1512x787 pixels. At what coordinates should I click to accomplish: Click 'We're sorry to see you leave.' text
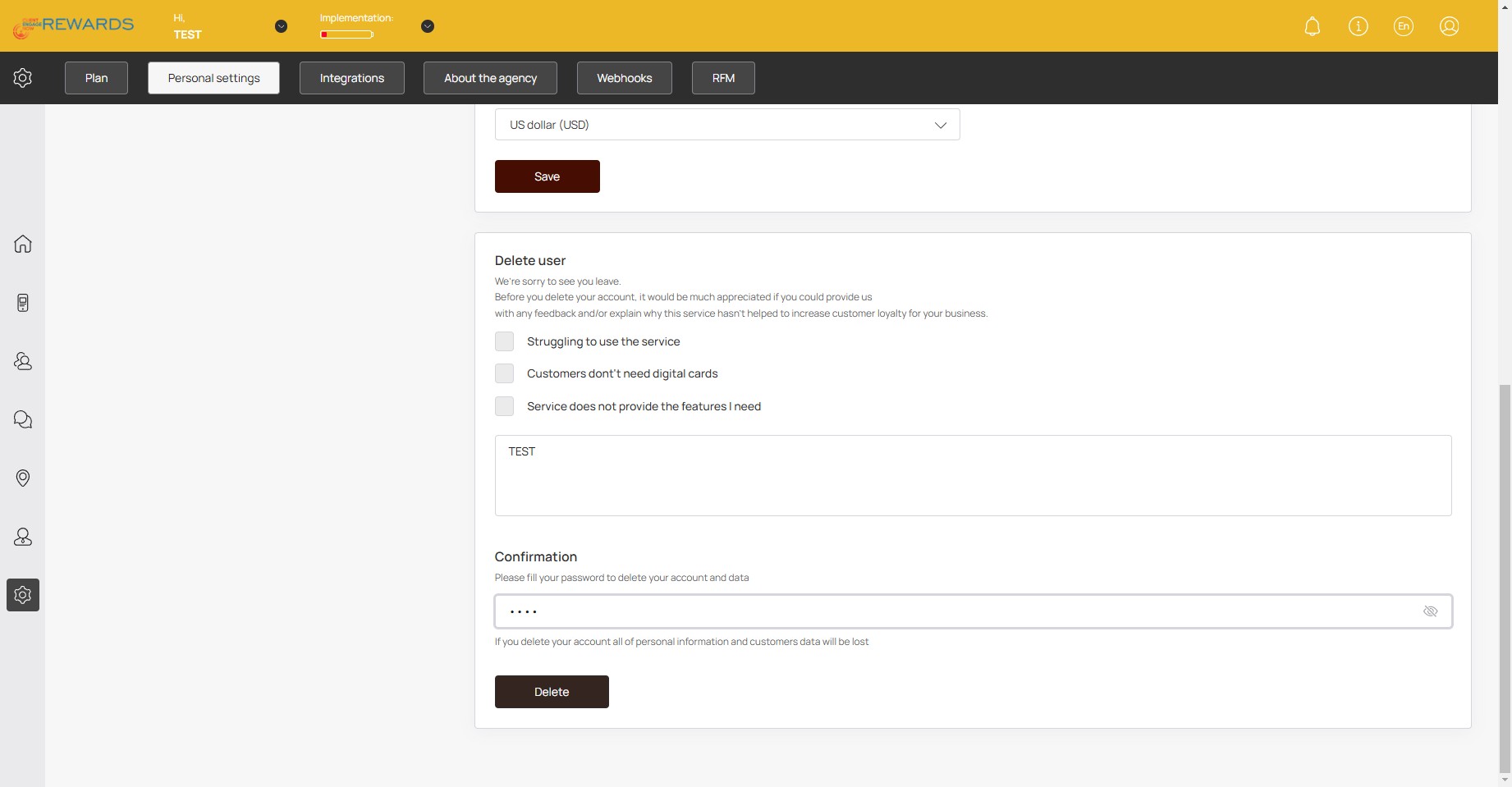557,281
